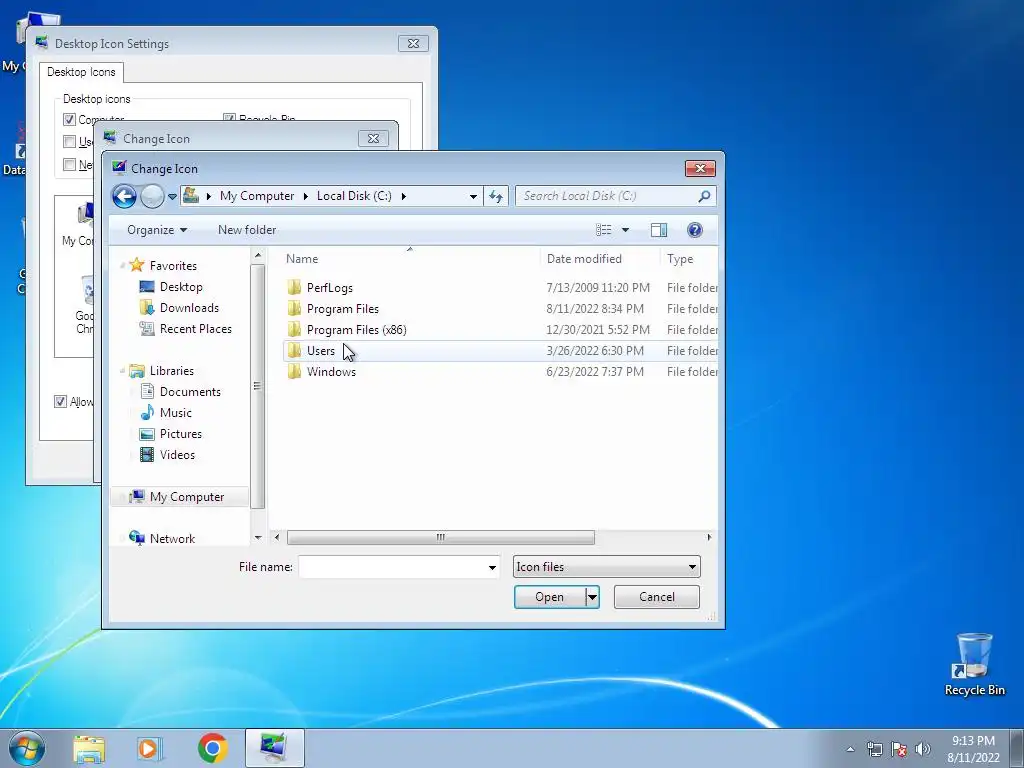Launch Google Chrome from taskbar
Screen dimensions: 1024x768
[213, 748]
